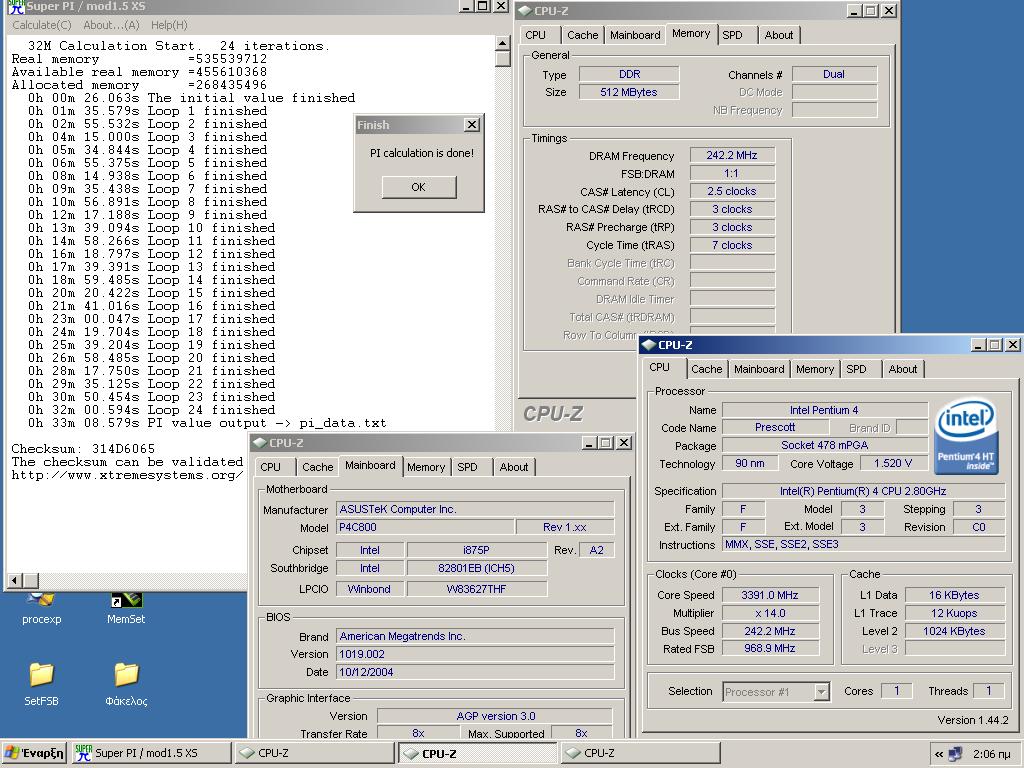1024x768 pixels.
Task: Click the 'Checksum: 314D6065' text
Action: coord(83,449)
